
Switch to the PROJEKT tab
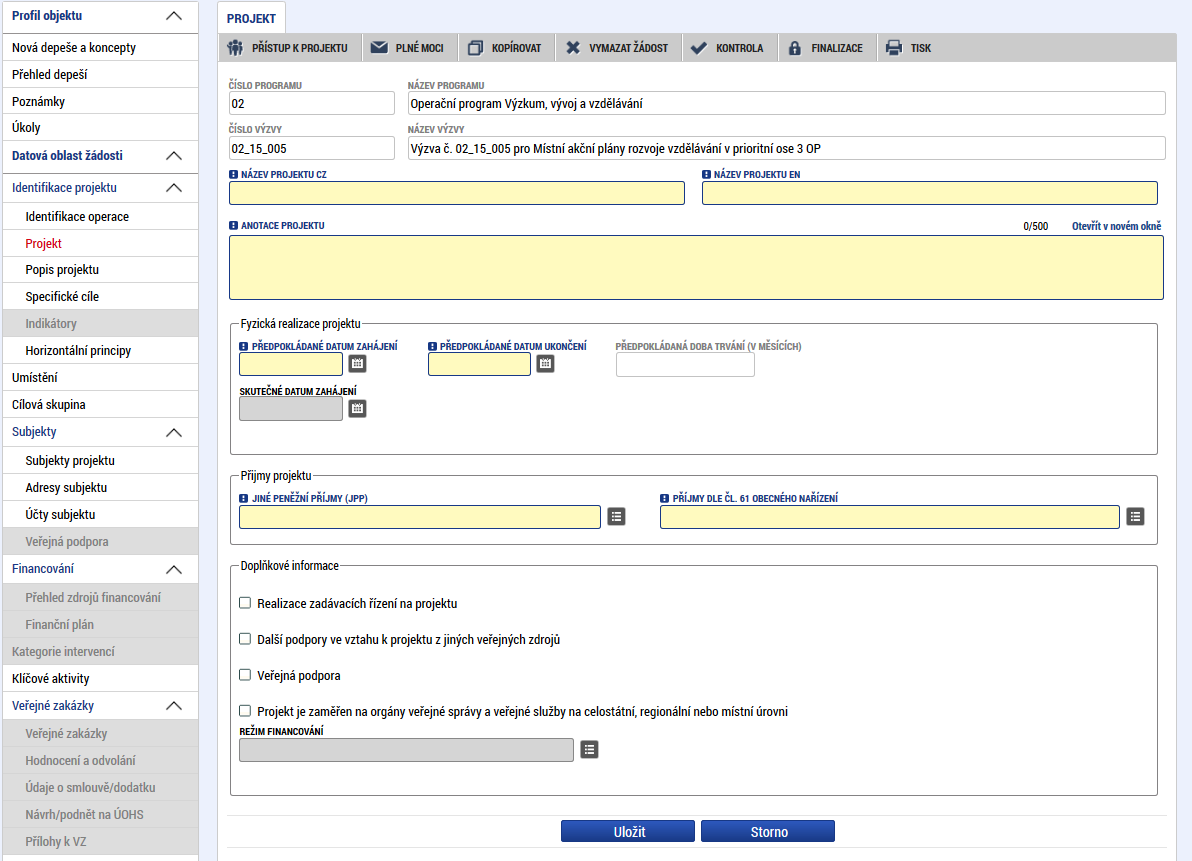pos(251,18)
